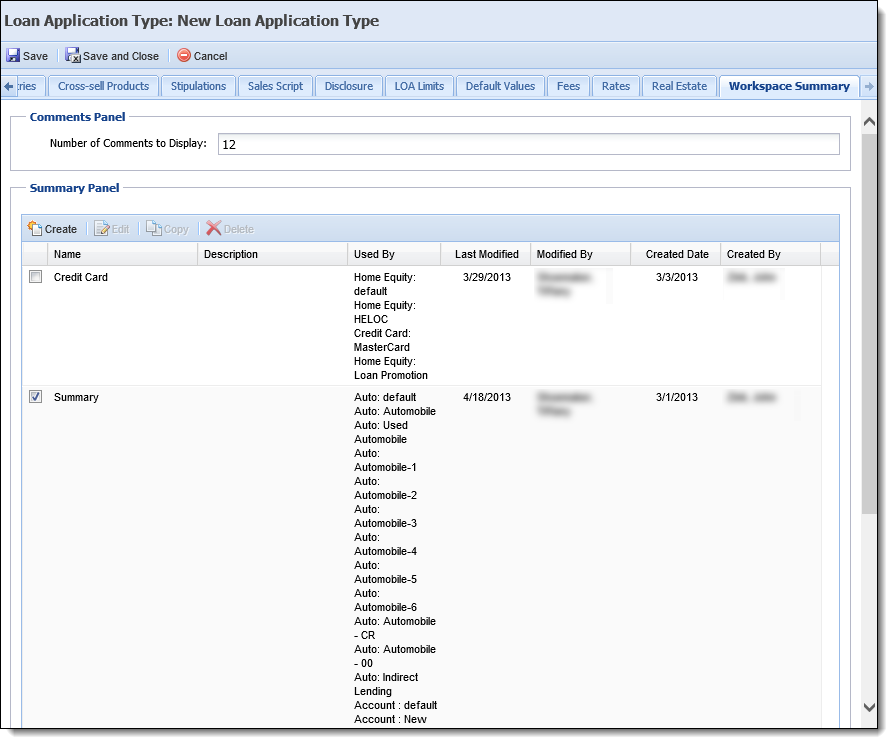
Task: Click the Number of Comments to Display field
Action: tap(529, 144)
